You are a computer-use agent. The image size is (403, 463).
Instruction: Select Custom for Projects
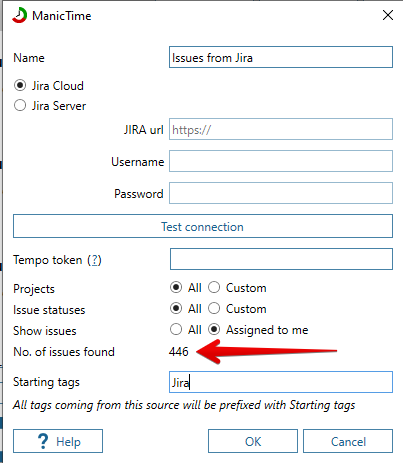pyautogui.click(x=214, y=287)
